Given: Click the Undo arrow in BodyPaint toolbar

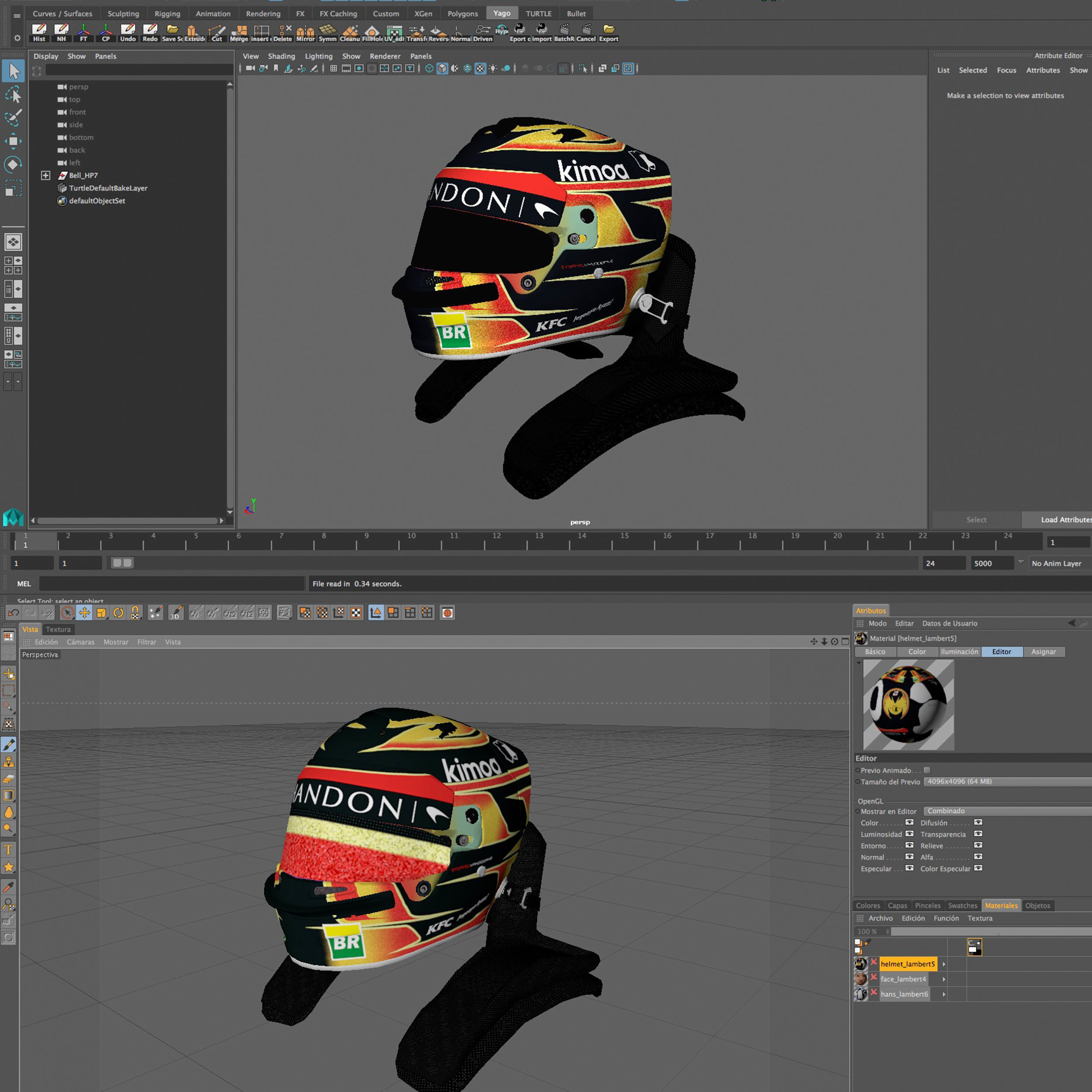Looking at the screenshot, I should 14,613.
